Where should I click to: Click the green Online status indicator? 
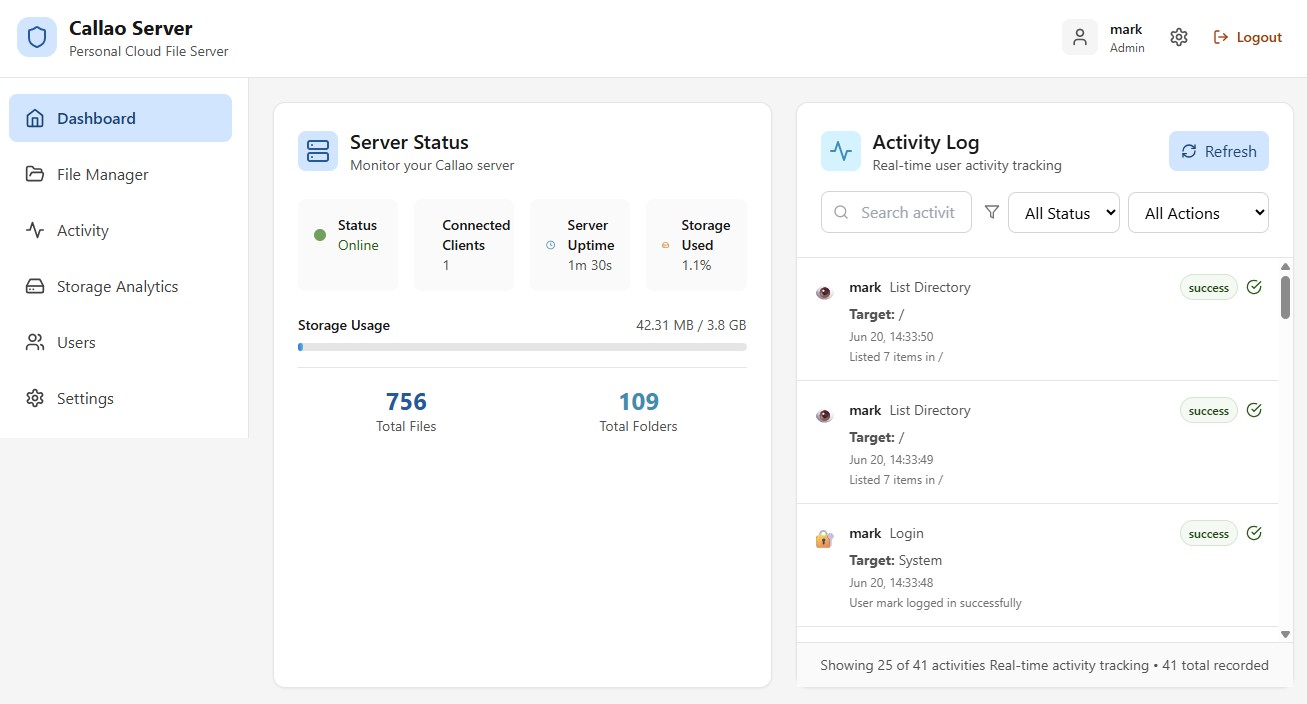coord(320,235)
